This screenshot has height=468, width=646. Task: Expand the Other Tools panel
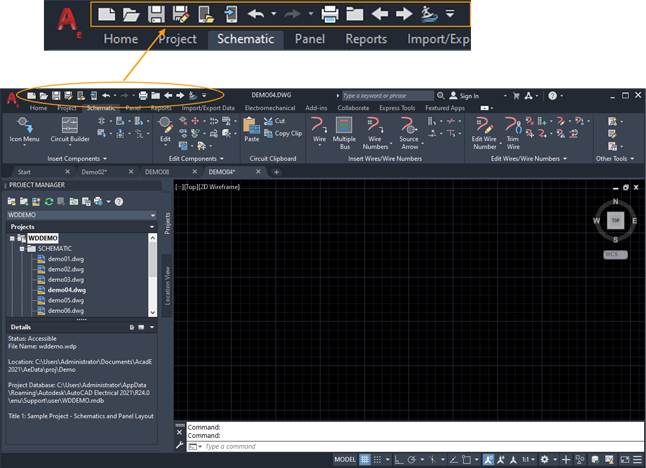pyautogui.click(x=615, y=159)
